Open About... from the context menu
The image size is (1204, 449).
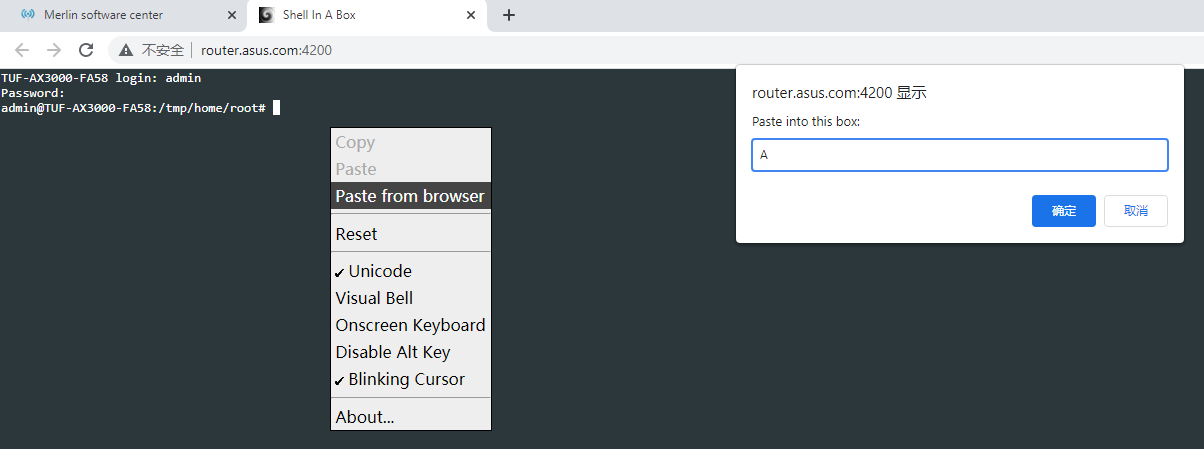click(411, 417)
